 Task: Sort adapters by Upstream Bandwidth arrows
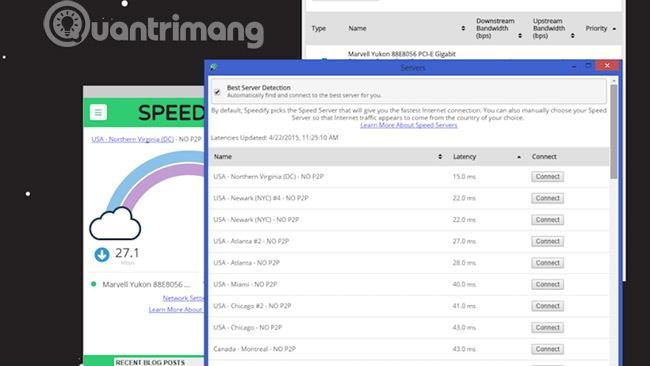(x=572, y=36)
